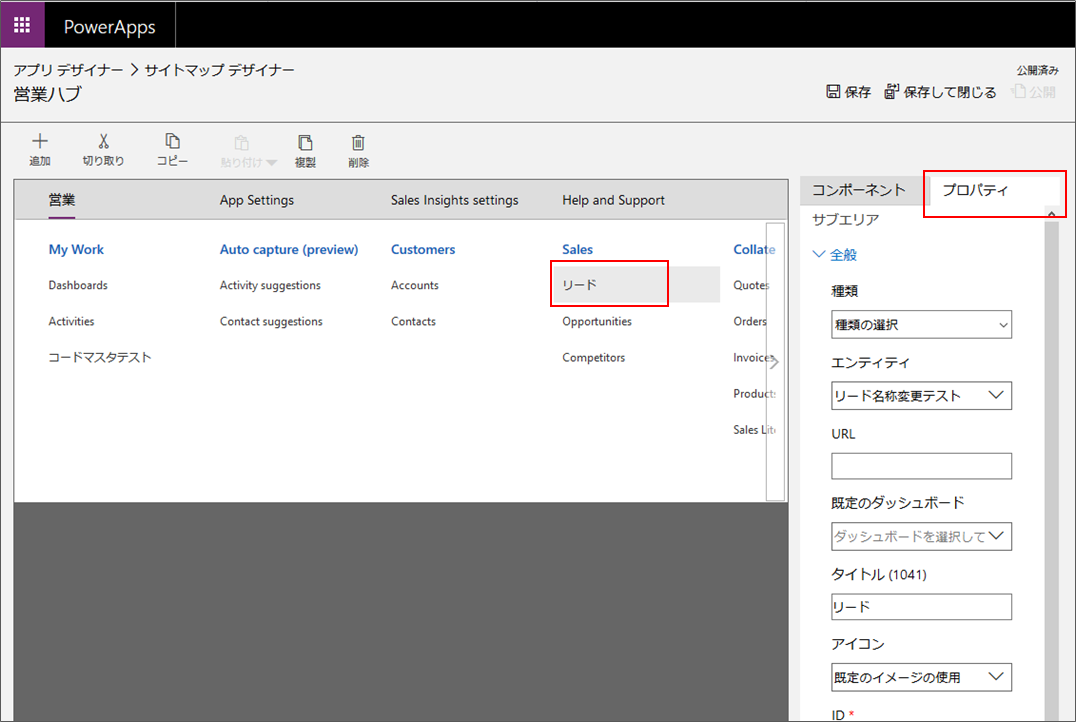This screenshot has height=722, width=1076.
Task: Open the エンティティ dropdown
Action: pos(921,395)
